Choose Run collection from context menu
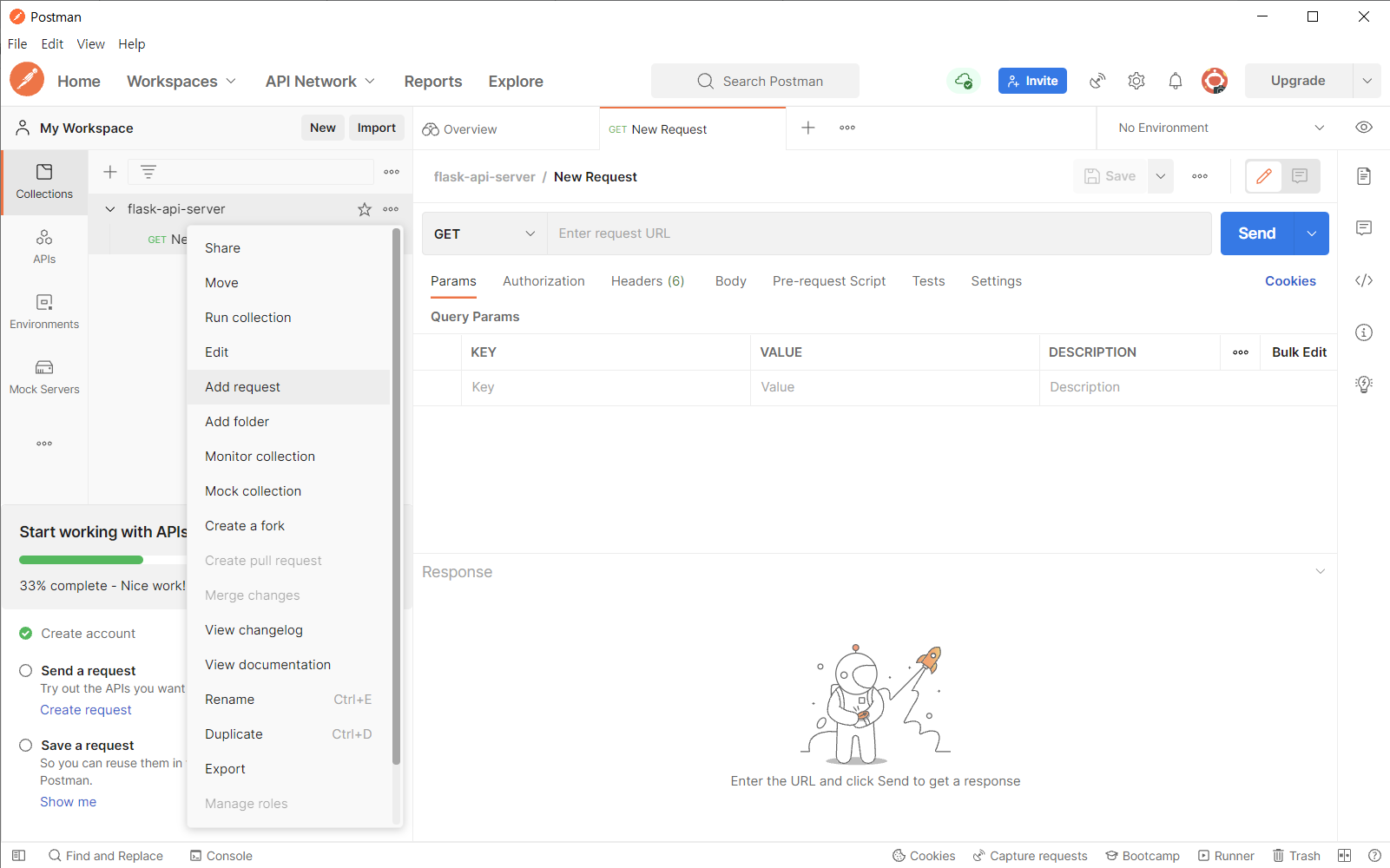 point(289,318)
